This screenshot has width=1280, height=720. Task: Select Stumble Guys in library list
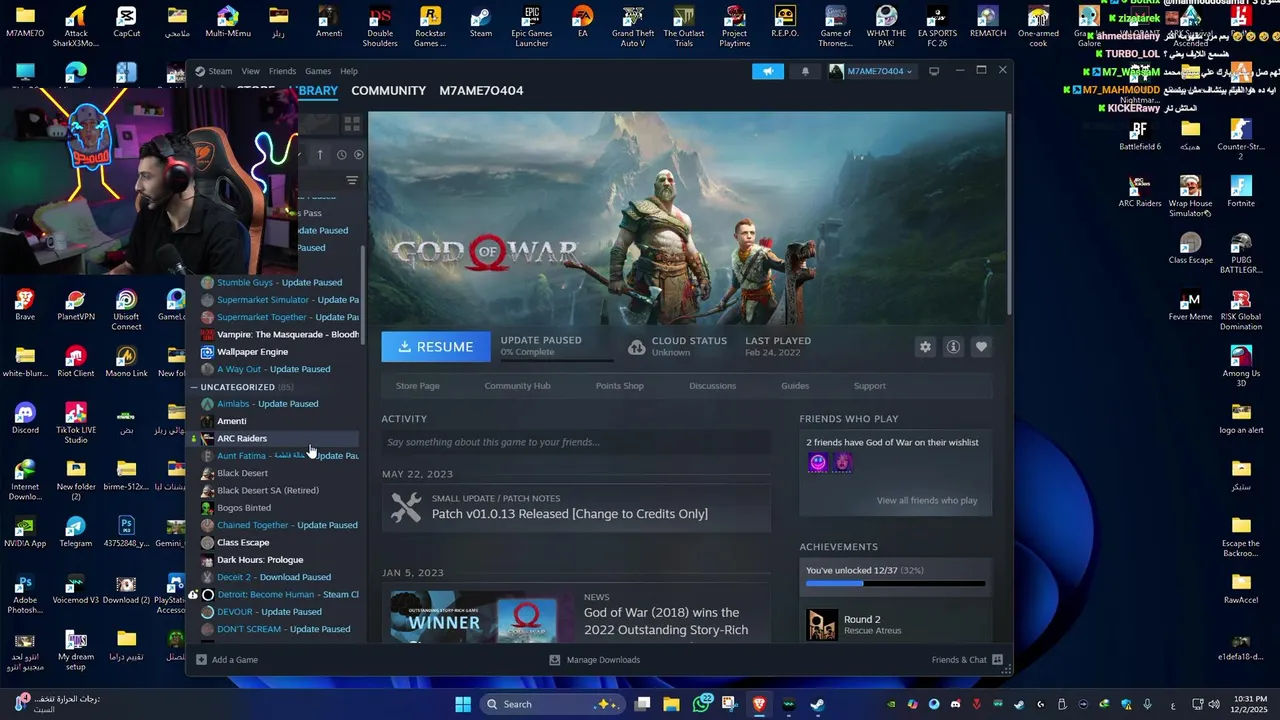click(x=279, y=283)
